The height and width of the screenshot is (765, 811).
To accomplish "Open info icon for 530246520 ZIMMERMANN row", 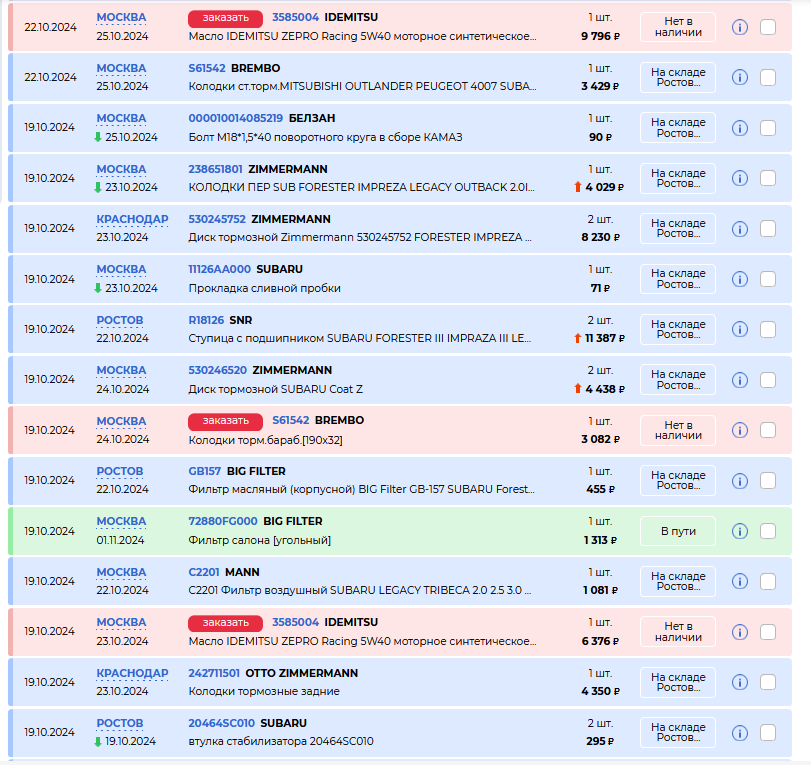I will 740,380.
